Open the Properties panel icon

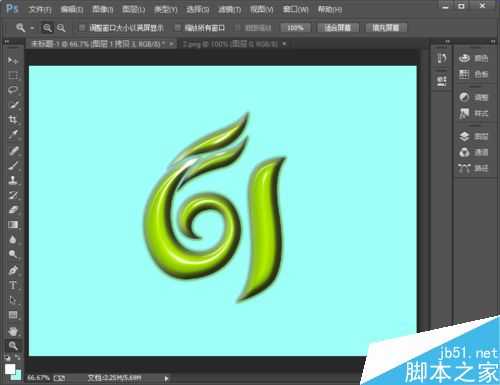point(442,81)
